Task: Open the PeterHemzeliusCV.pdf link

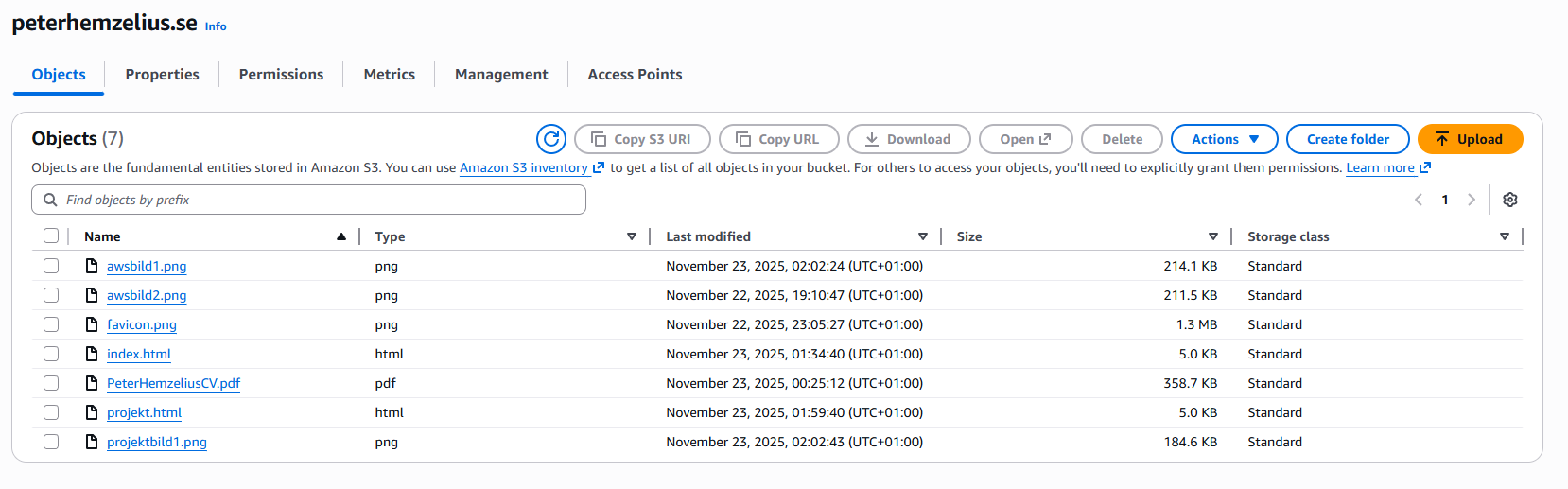Action: coord(173,383)
